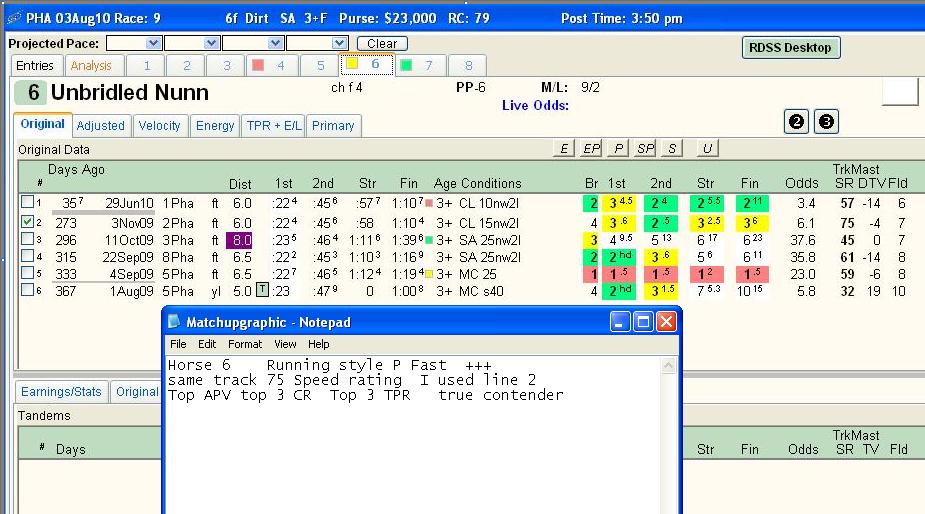Maximize the Matchupgraphic Notepad window
The width and height of the screenshot is (925, 514).
point(643,322)
